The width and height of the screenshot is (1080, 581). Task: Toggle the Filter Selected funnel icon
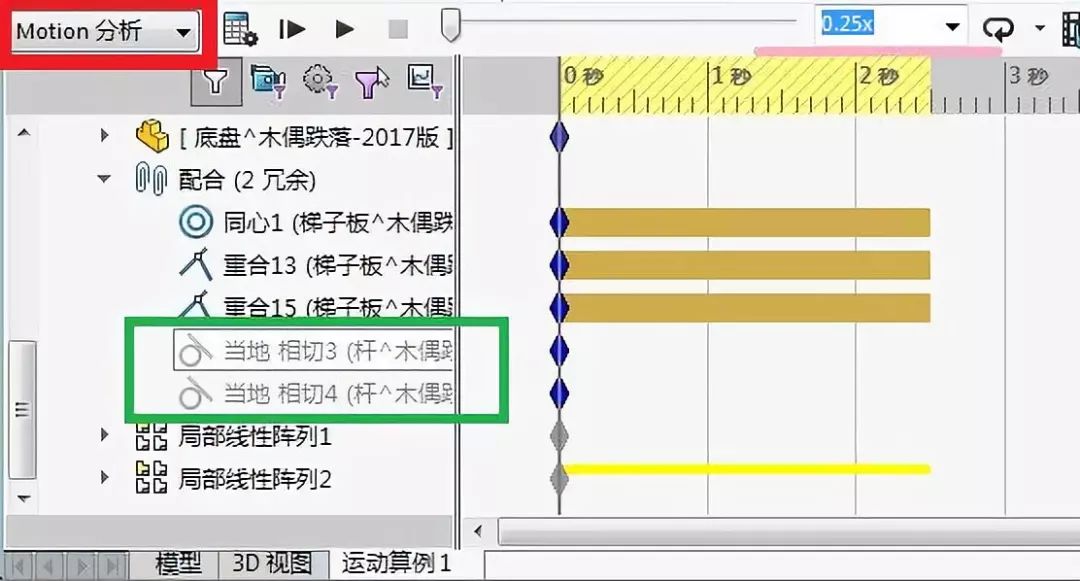point(371,83)
